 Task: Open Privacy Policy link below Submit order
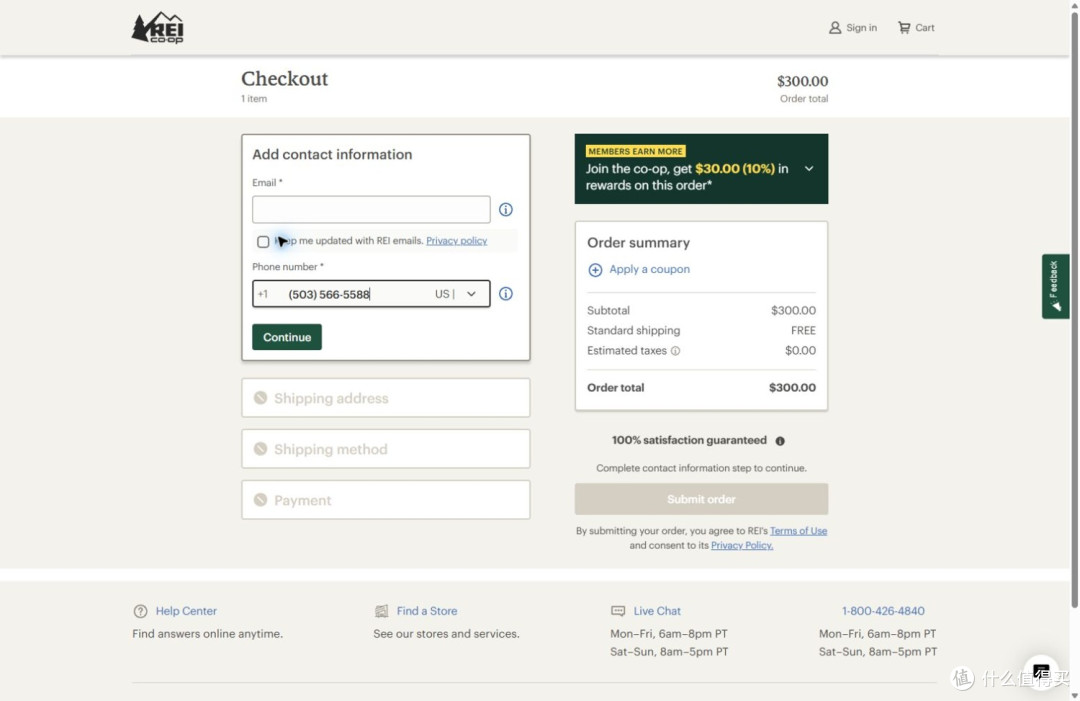742,545
